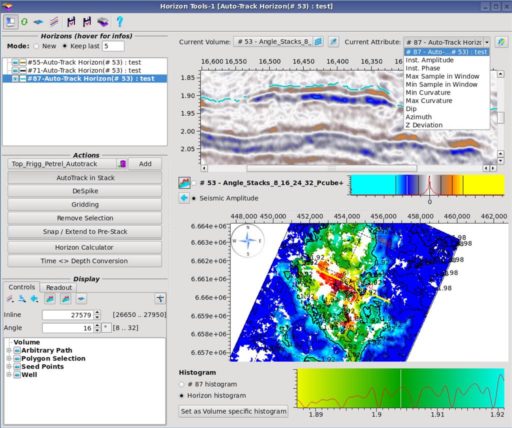Click the blue cube icon beside Current Volume
The image size is (512, 428).
click(x=318, y=42)
